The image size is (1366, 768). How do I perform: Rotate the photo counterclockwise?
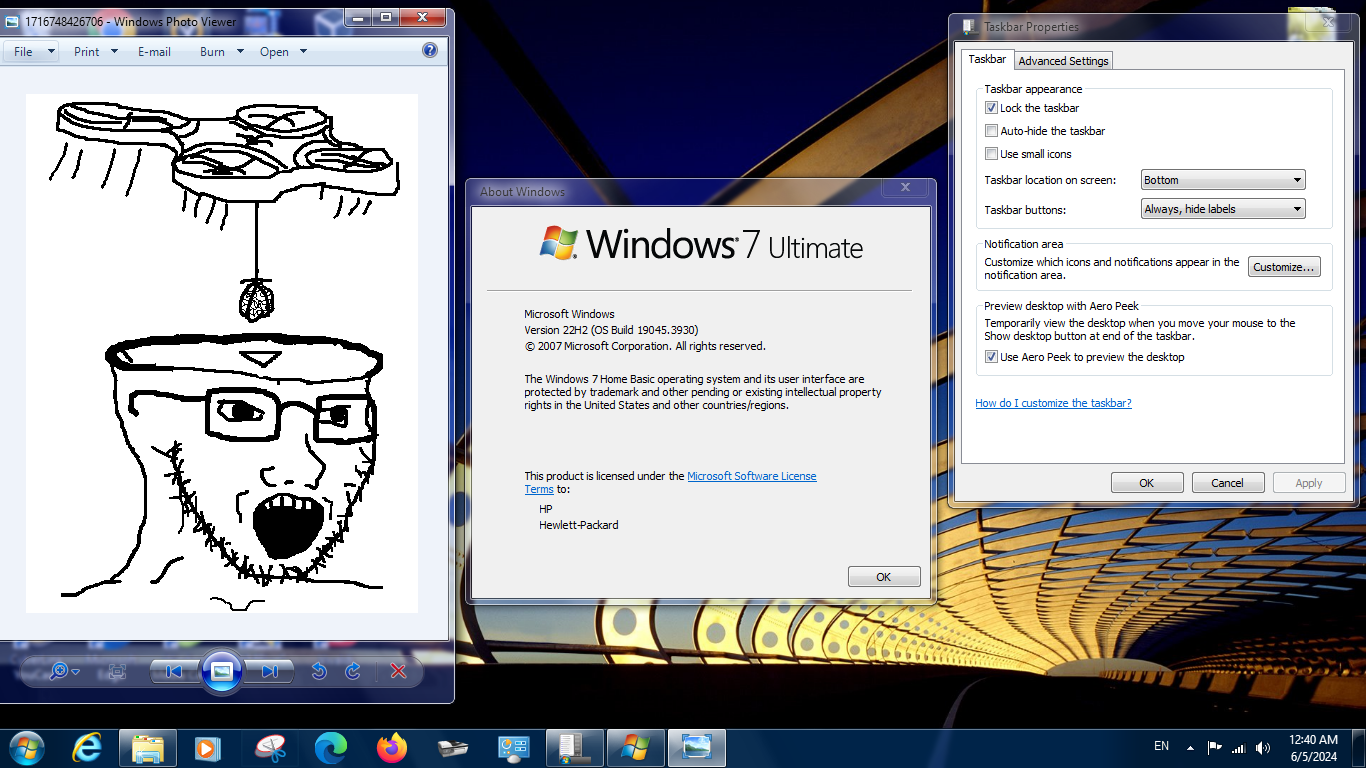[319, 671]
